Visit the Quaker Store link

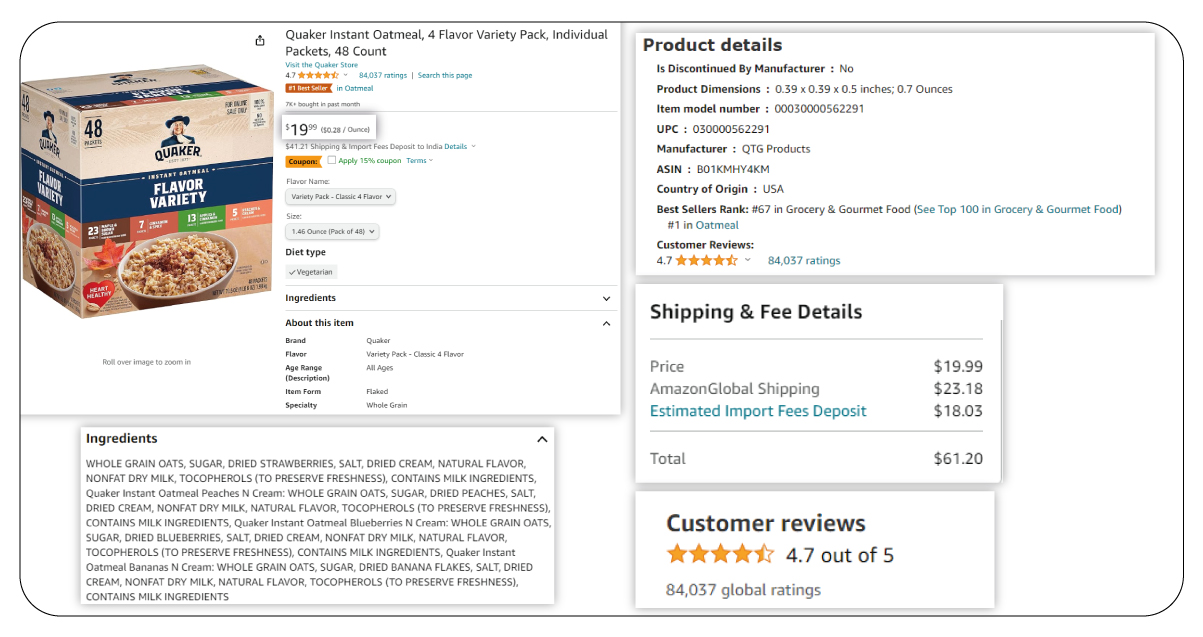click(x=321, y=65)
